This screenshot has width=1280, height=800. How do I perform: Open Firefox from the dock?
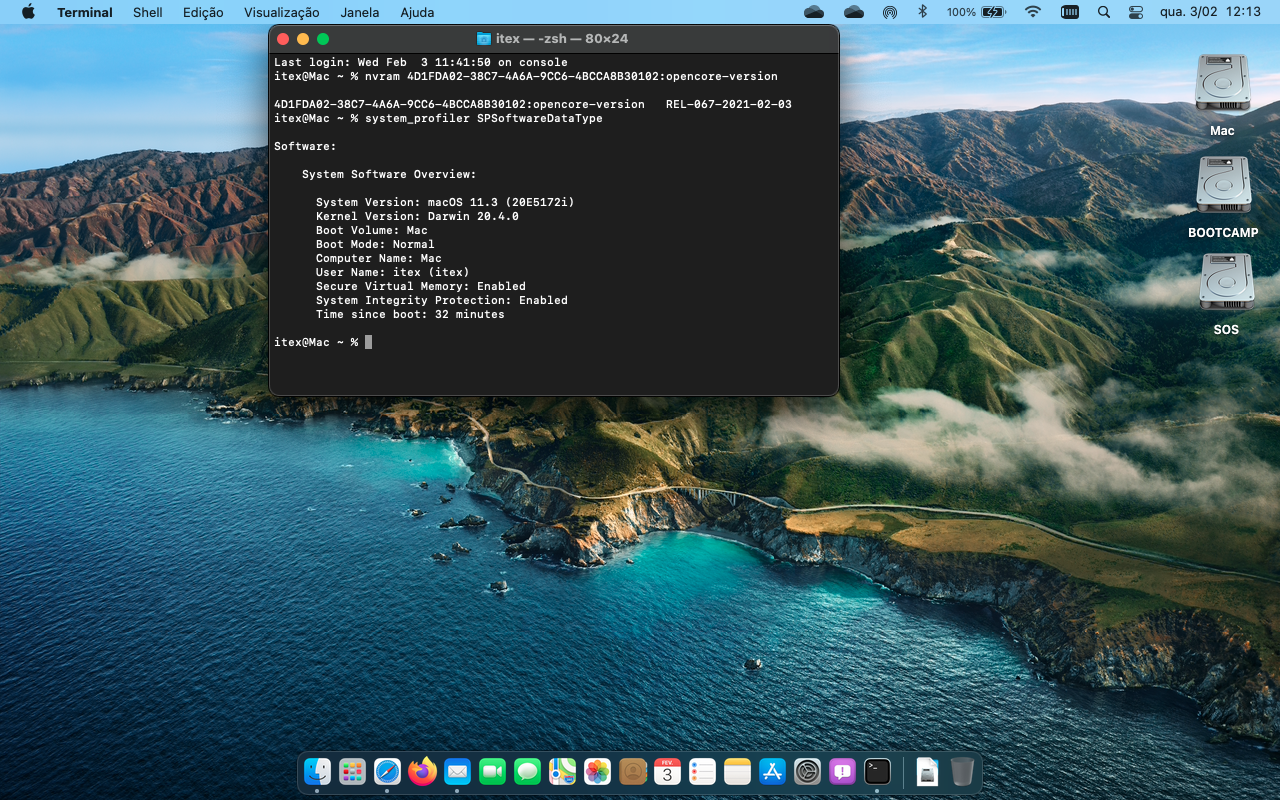422,771
